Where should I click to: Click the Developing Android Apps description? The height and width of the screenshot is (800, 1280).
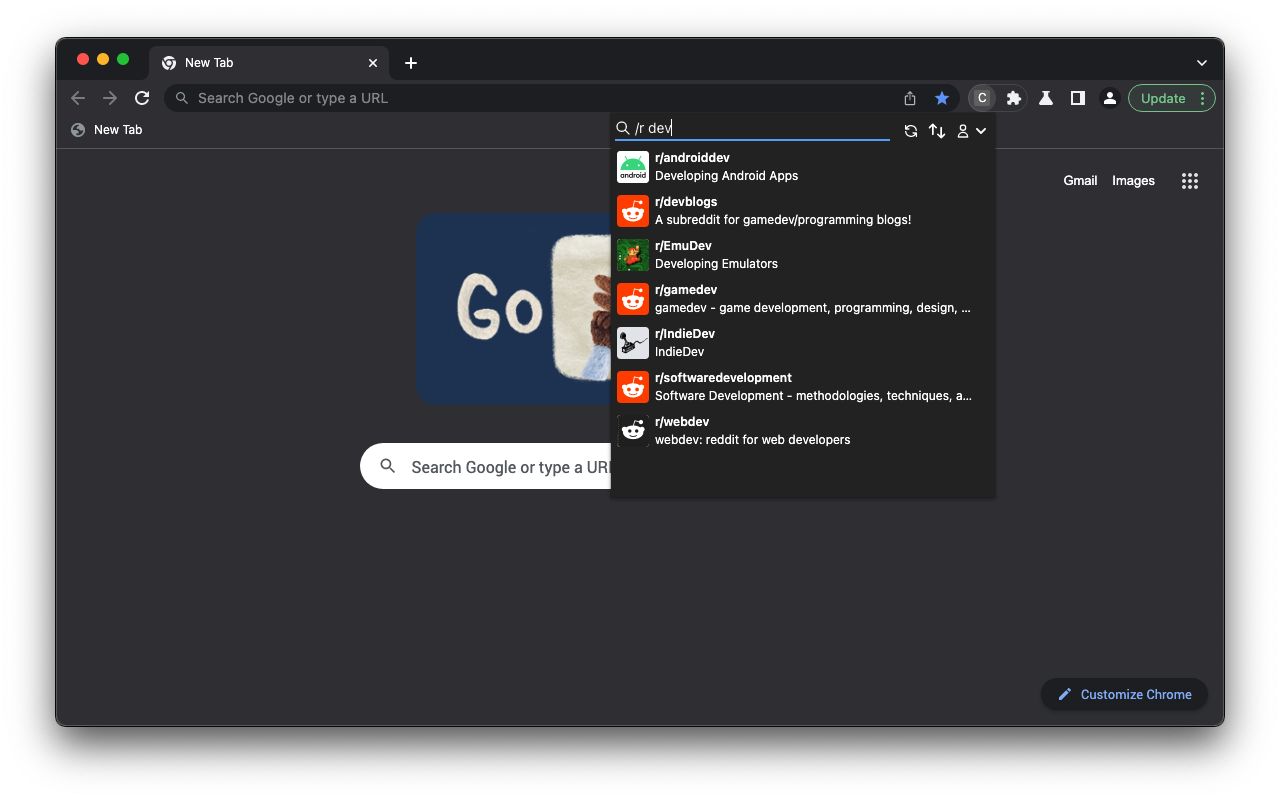727,176
